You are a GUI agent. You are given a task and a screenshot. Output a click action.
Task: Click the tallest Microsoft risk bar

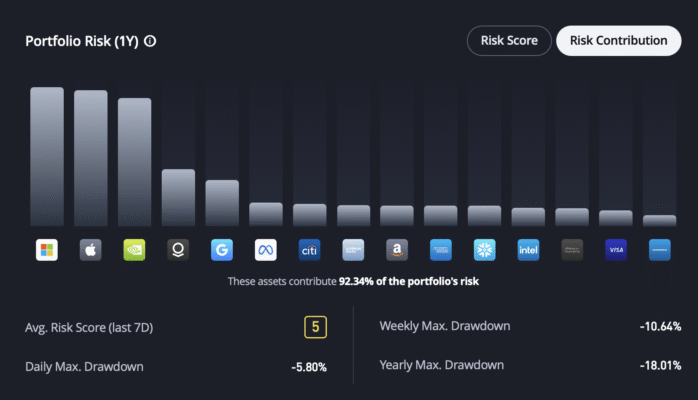47,157
